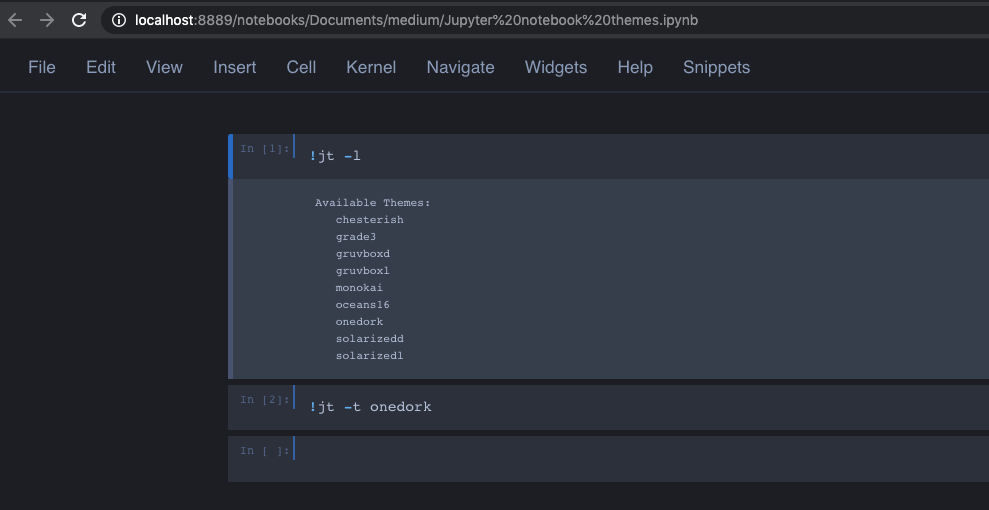Screen dimensions: 989x510
Task: Reload the page with refresh icon
Action: coord(79,20)
